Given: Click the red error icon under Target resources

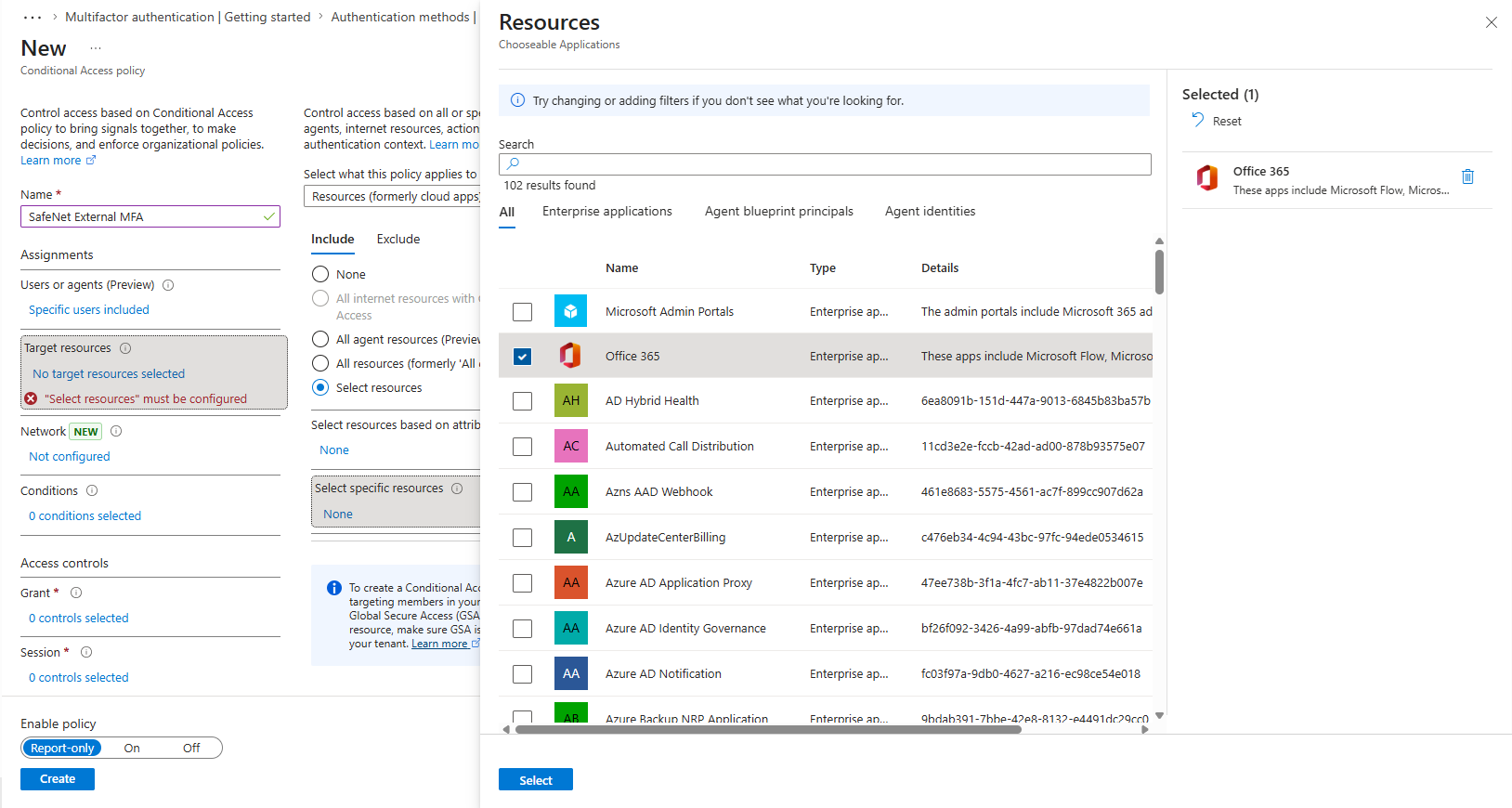Looking at the screenshot, I should point(31,398).
